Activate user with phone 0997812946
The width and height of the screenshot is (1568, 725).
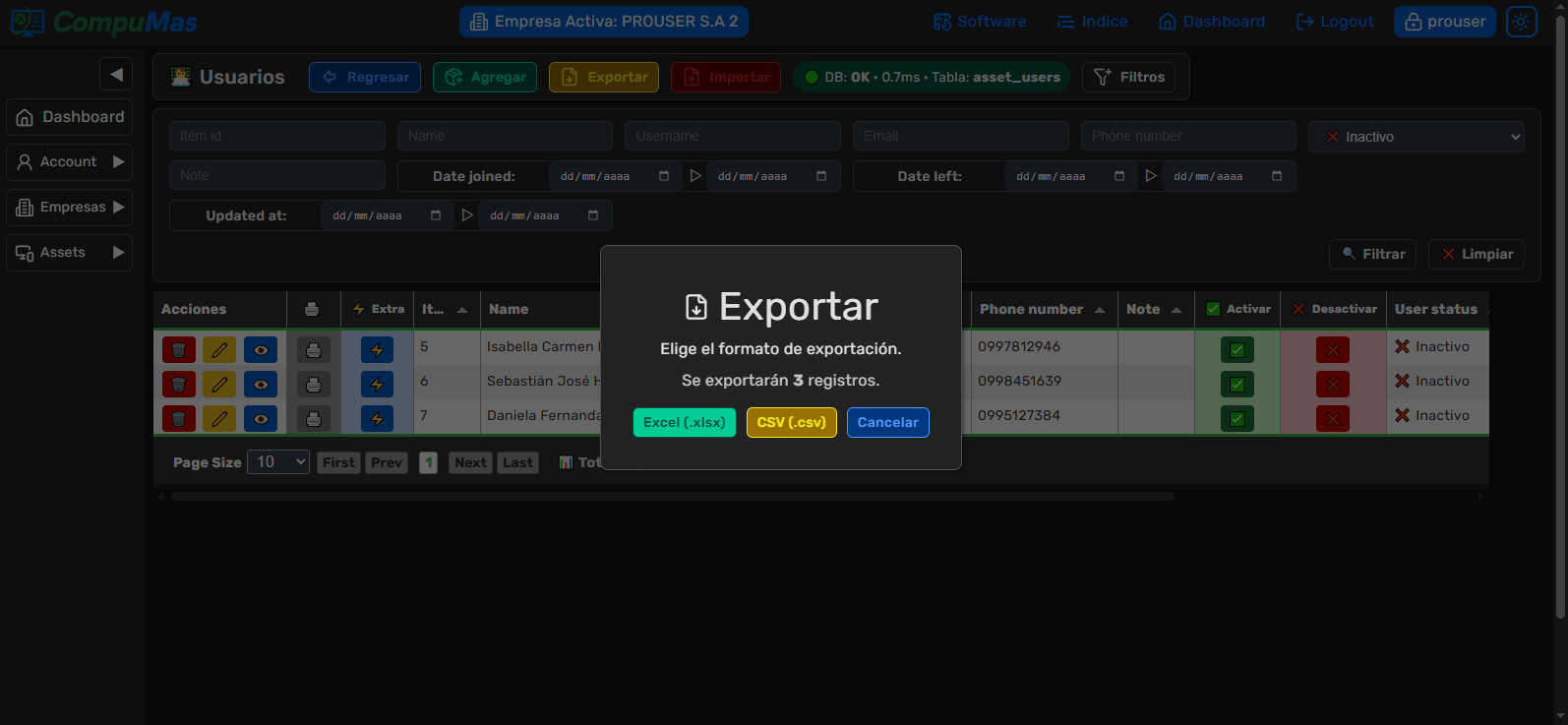(1236, 349)
